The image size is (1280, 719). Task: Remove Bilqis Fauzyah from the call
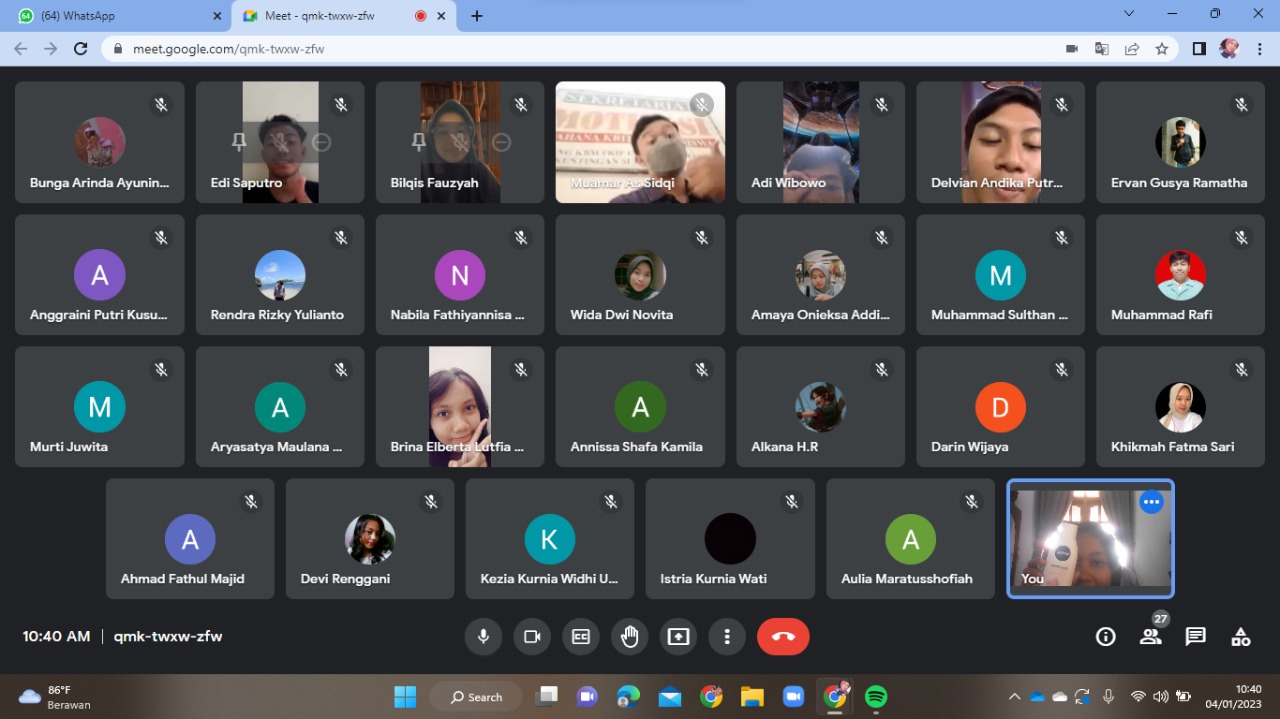tap(502, 143)
